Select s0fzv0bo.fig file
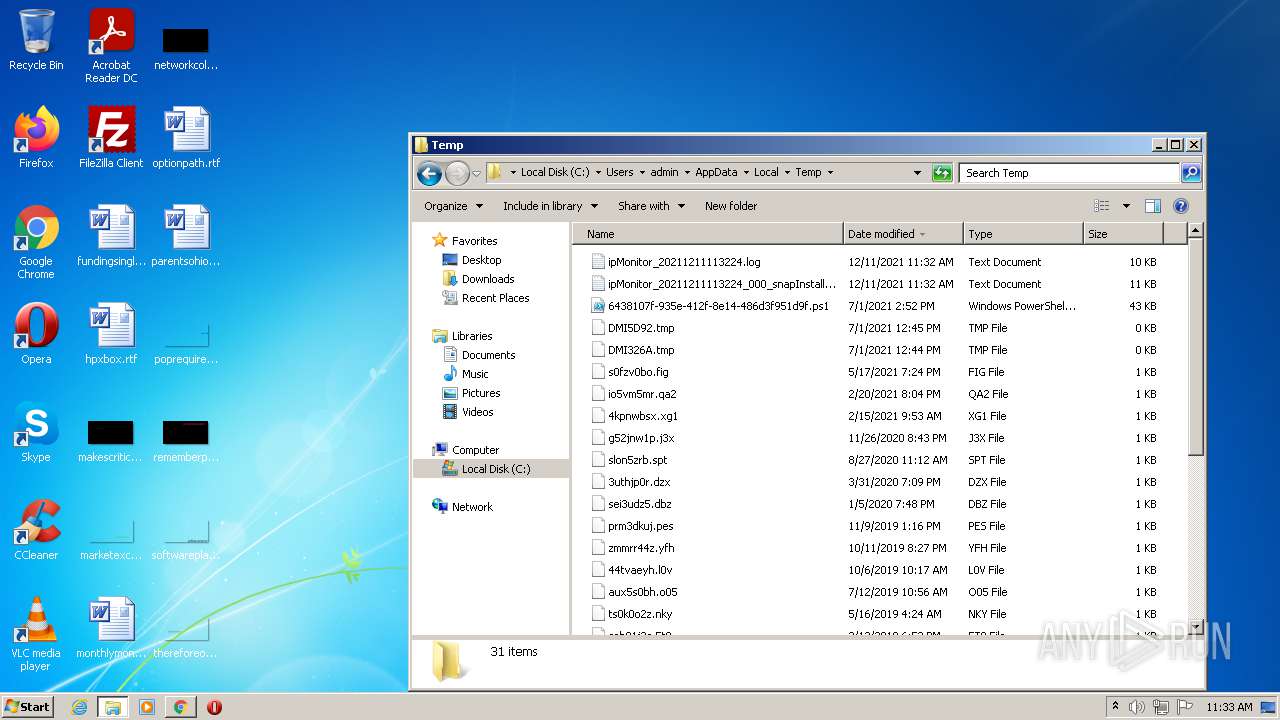The image size is (1280, 720). [x=638, y=372]
